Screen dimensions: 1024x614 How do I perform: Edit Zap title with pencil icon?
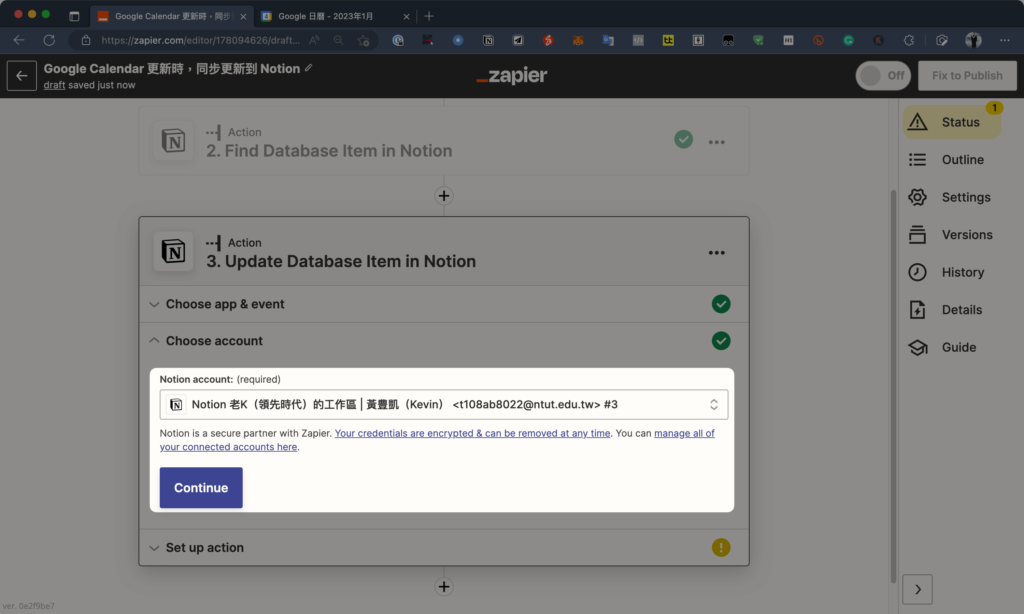pos(308,68)
